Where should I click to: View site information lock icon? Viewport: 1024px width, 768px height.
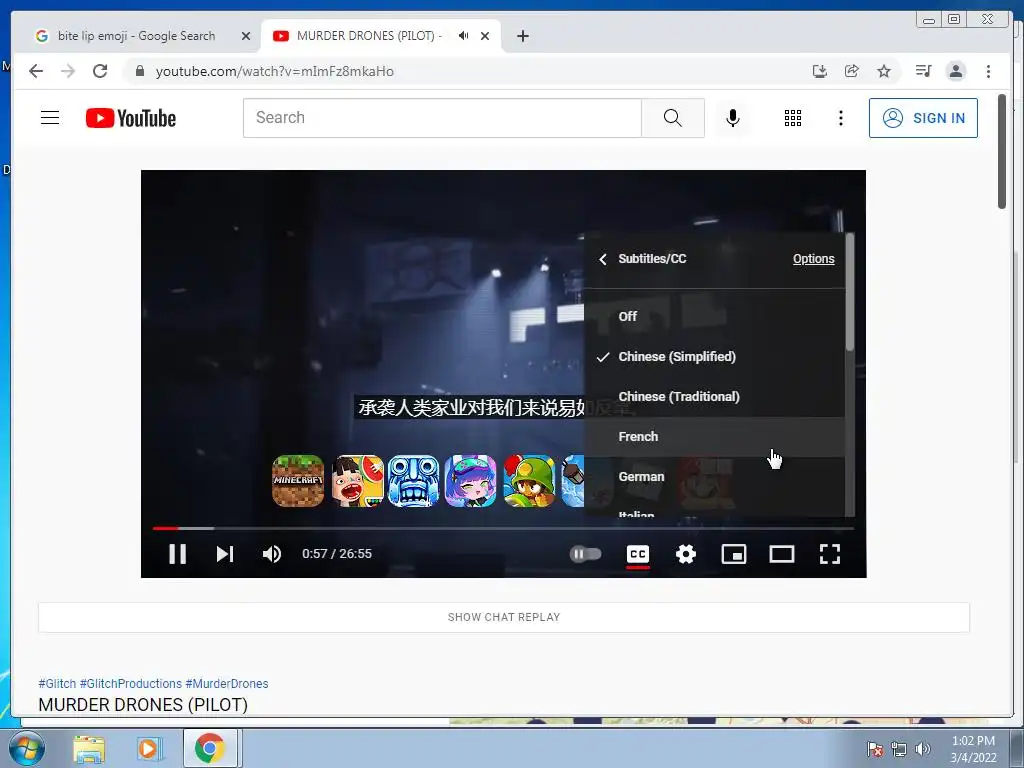139,71
